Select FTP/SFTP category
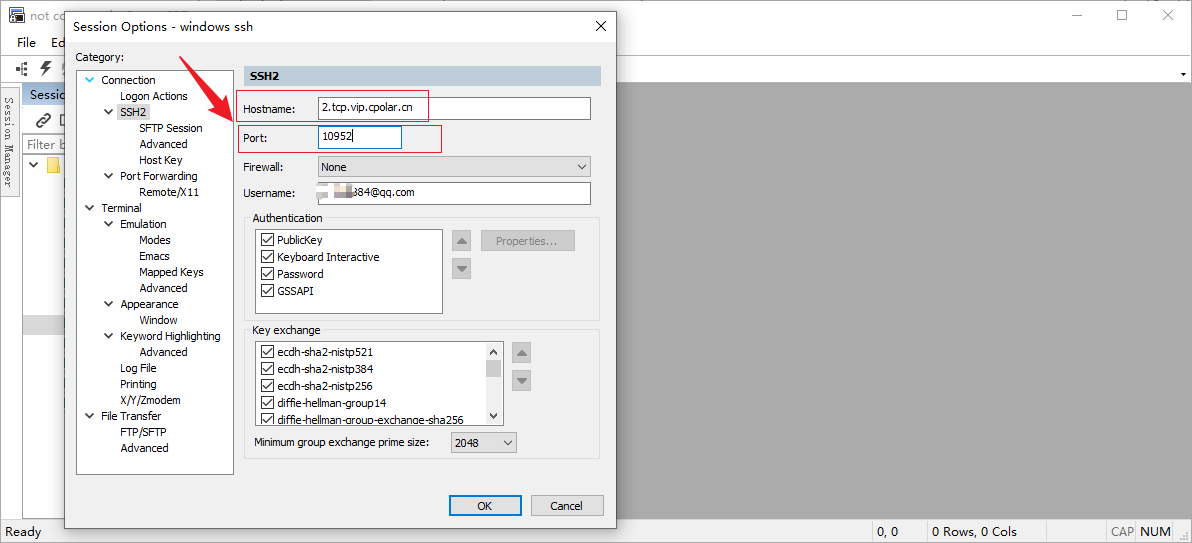The image size is (1192, 543). click(x=144, y=432)
